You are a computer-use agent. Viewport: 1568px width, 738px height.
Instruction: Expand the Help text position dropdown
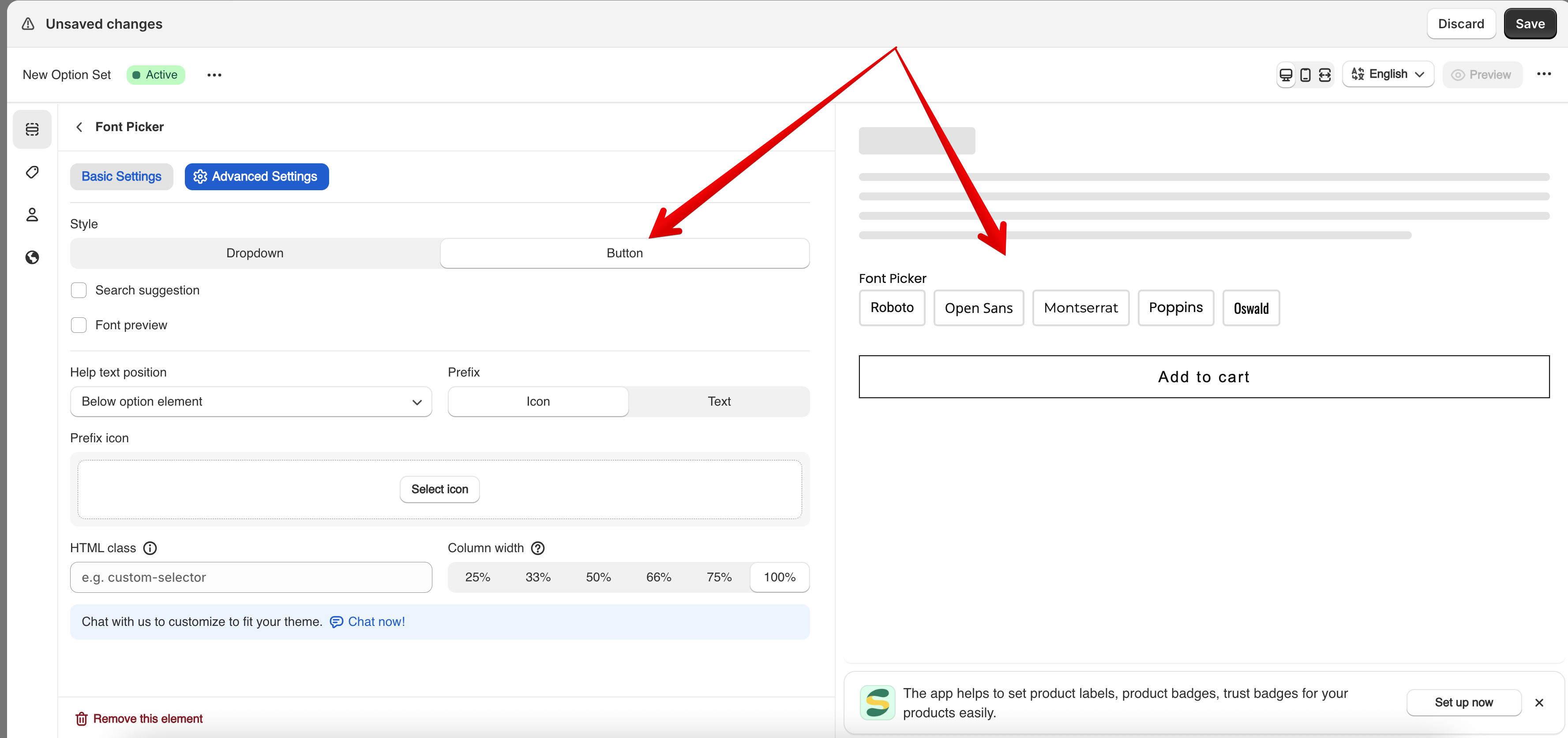[x=251, y=402]
